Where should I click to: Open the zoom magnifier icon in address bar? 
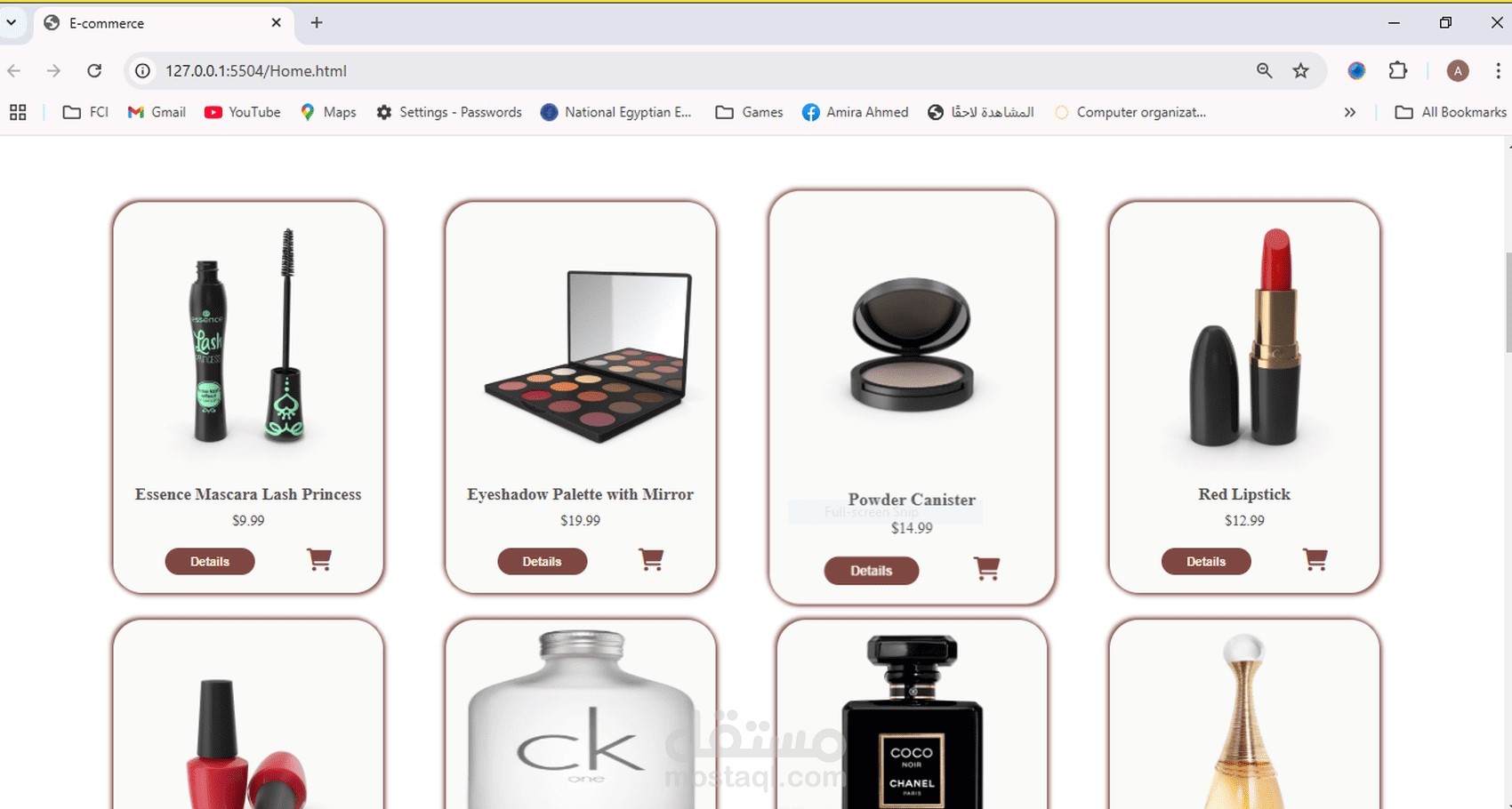pyautogui.click(x=1264, y=70)
